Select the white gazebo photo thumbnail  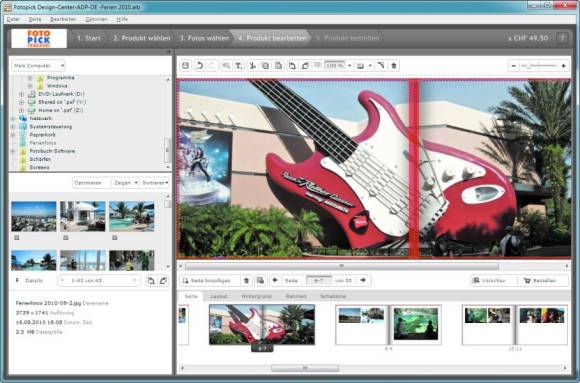point(83,216)
